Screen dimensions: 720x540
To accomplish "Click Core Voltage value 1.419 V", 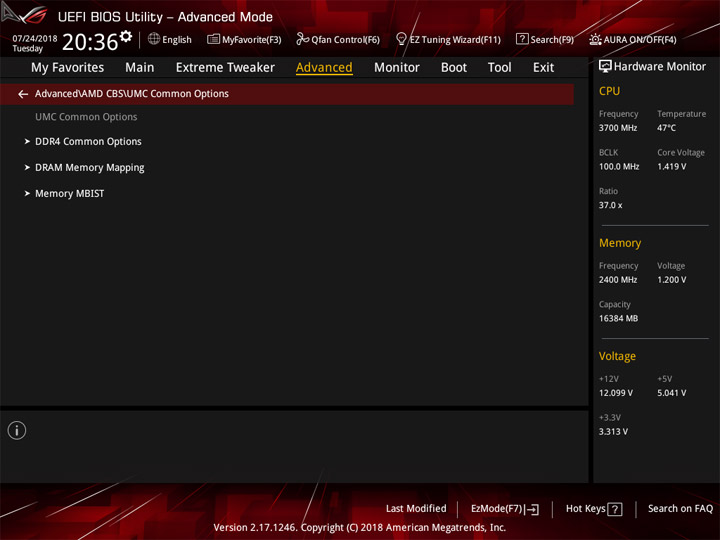I will coord(671,167).
